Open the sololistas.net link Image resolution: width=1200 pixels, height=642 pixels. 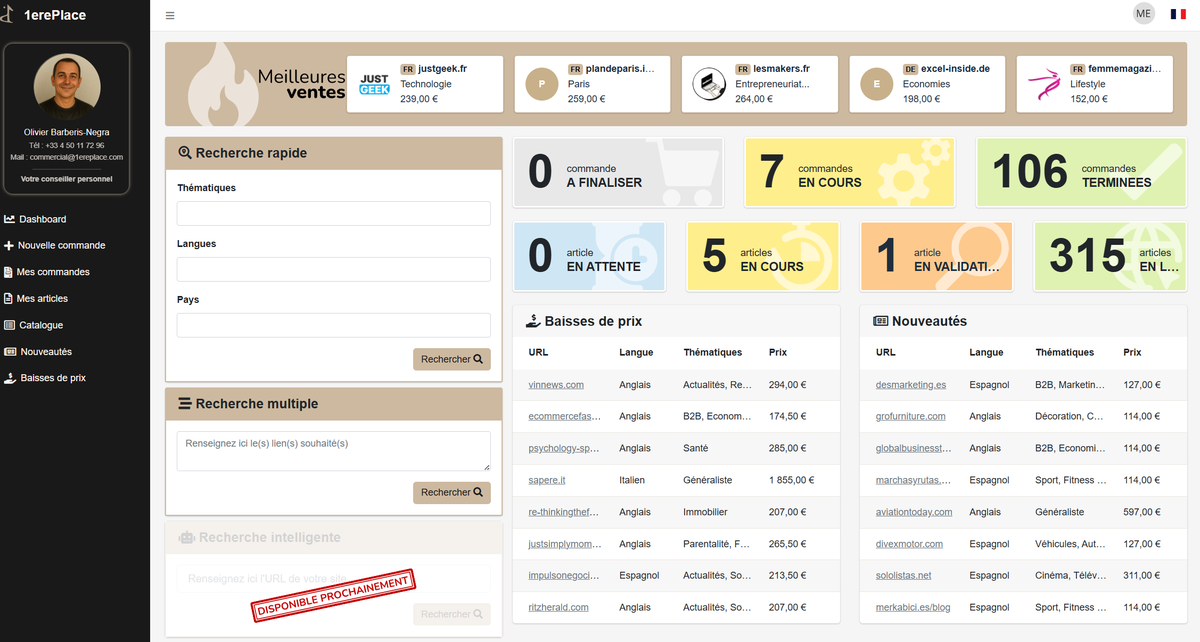coord(903,575)
